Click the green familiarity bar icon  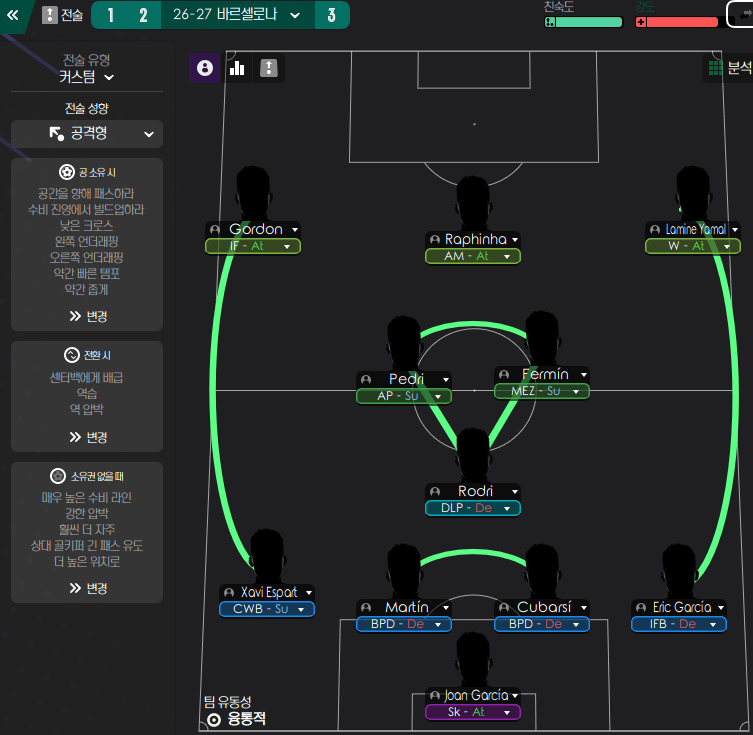coord(550,22)
